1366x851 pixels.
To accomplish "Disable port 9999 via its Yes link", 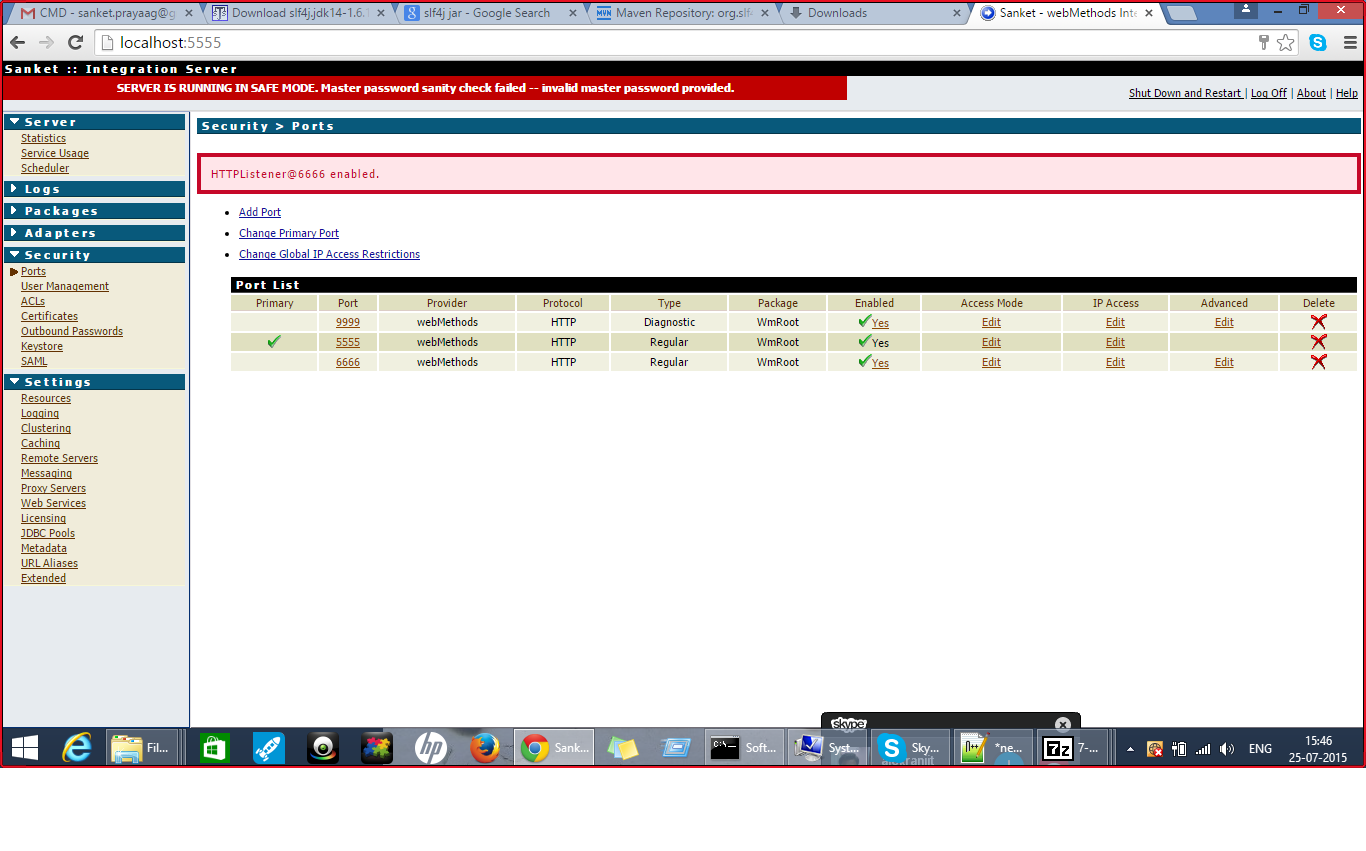I will 880,323.
